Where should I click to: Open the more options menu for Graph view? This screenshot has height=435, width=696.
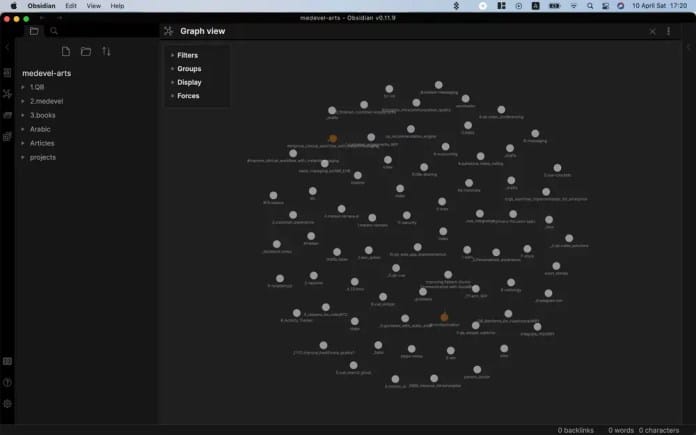pyautogui.click(x=669, y=31)
